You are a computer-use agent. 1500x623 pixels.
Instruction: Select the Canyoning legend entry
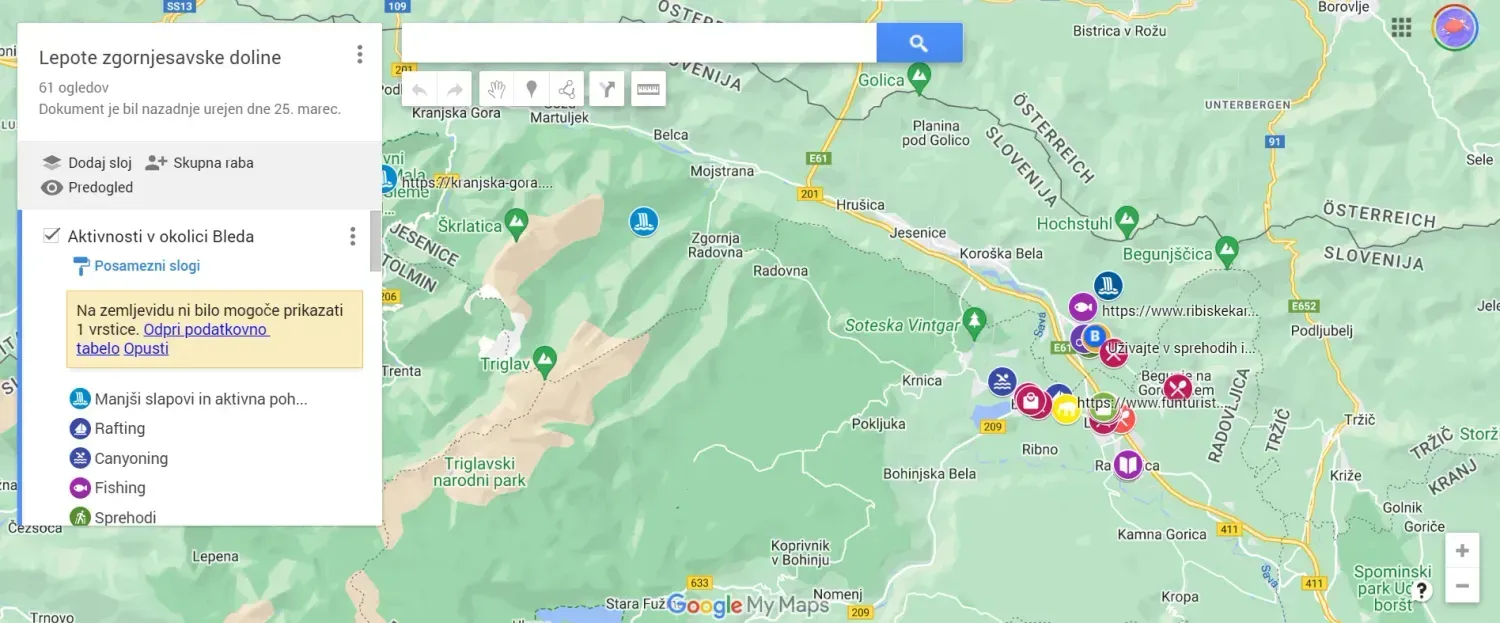tap(119, 458)
